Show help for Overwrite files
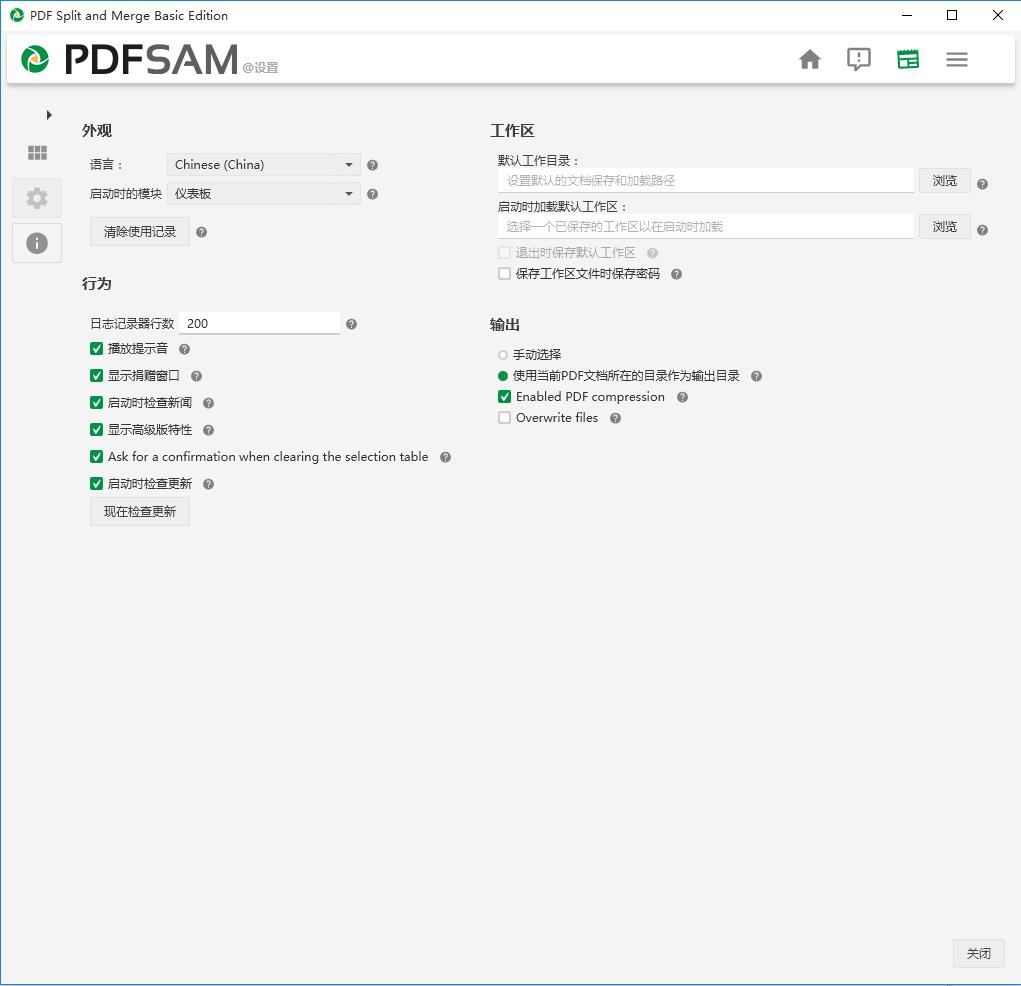This screenshot has height=986, width=1021. (x=615, y=418)
